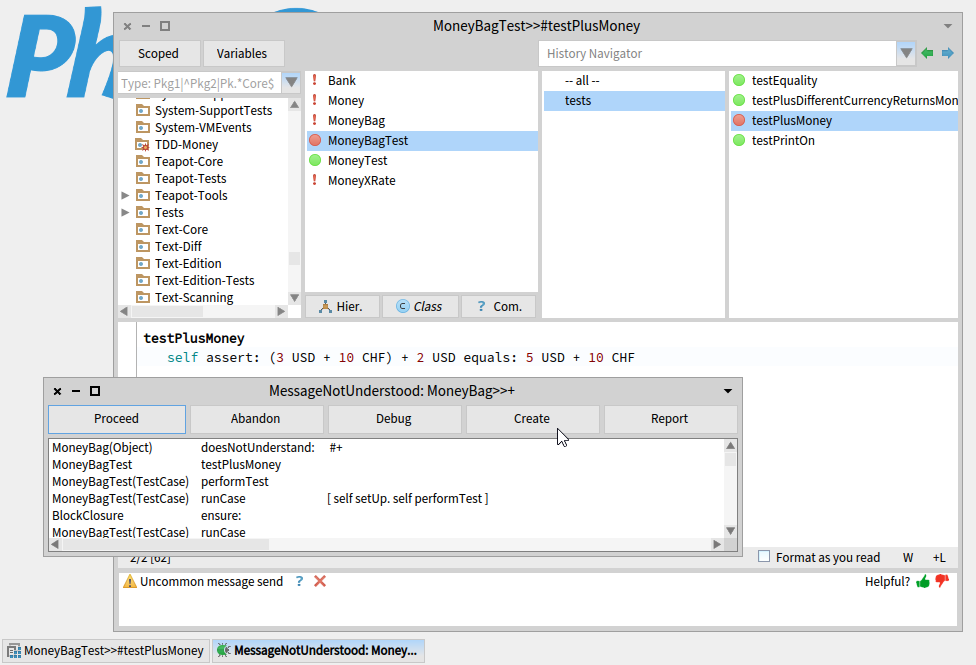The width and height of the screenshot is (976, 665).
Task: Click the Report button
Action: coord(670,419)
